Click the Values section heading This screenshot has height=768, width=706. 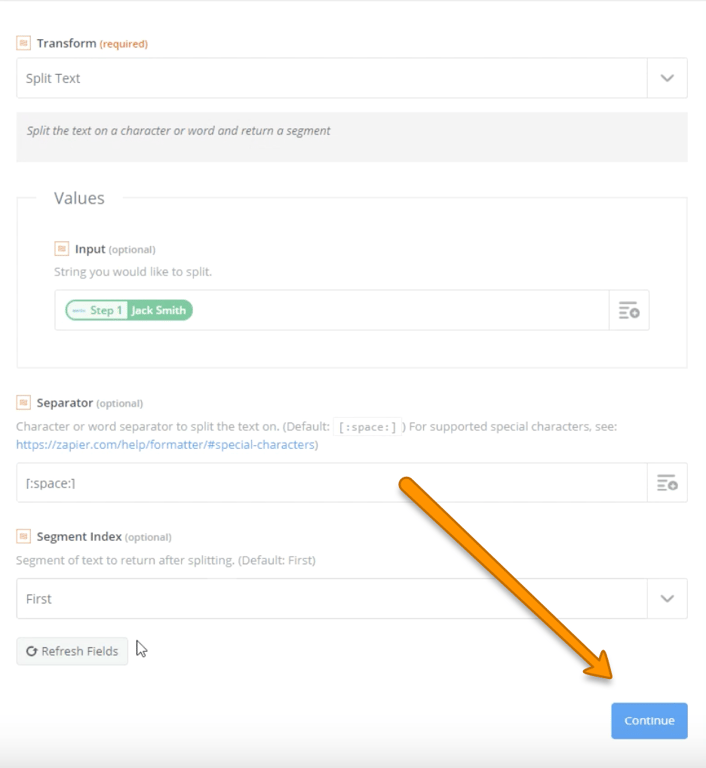pyautogui.click(x=79, y=198)
